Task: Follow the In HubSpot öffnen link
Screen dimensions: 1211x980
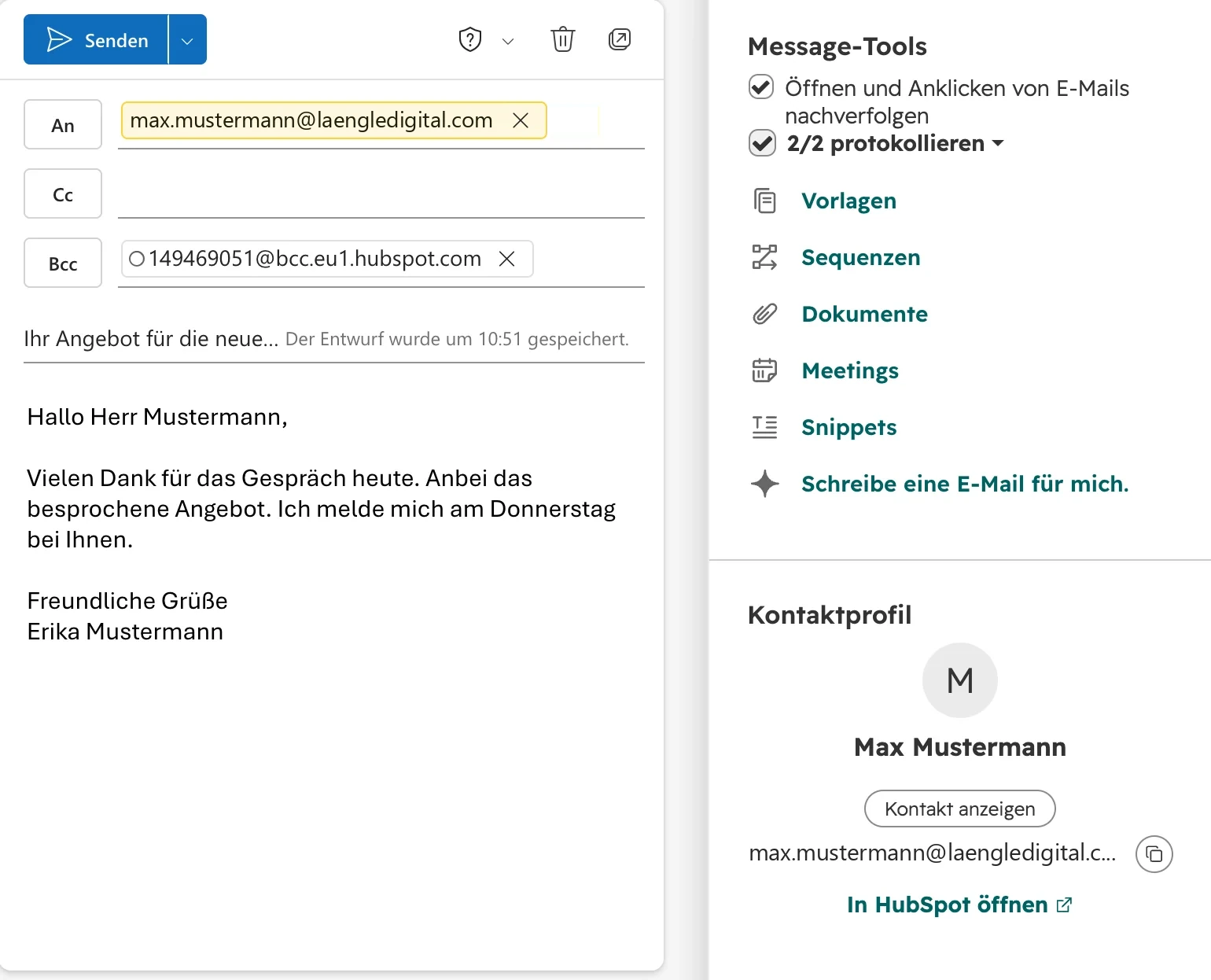Action: tap(959, 904)
